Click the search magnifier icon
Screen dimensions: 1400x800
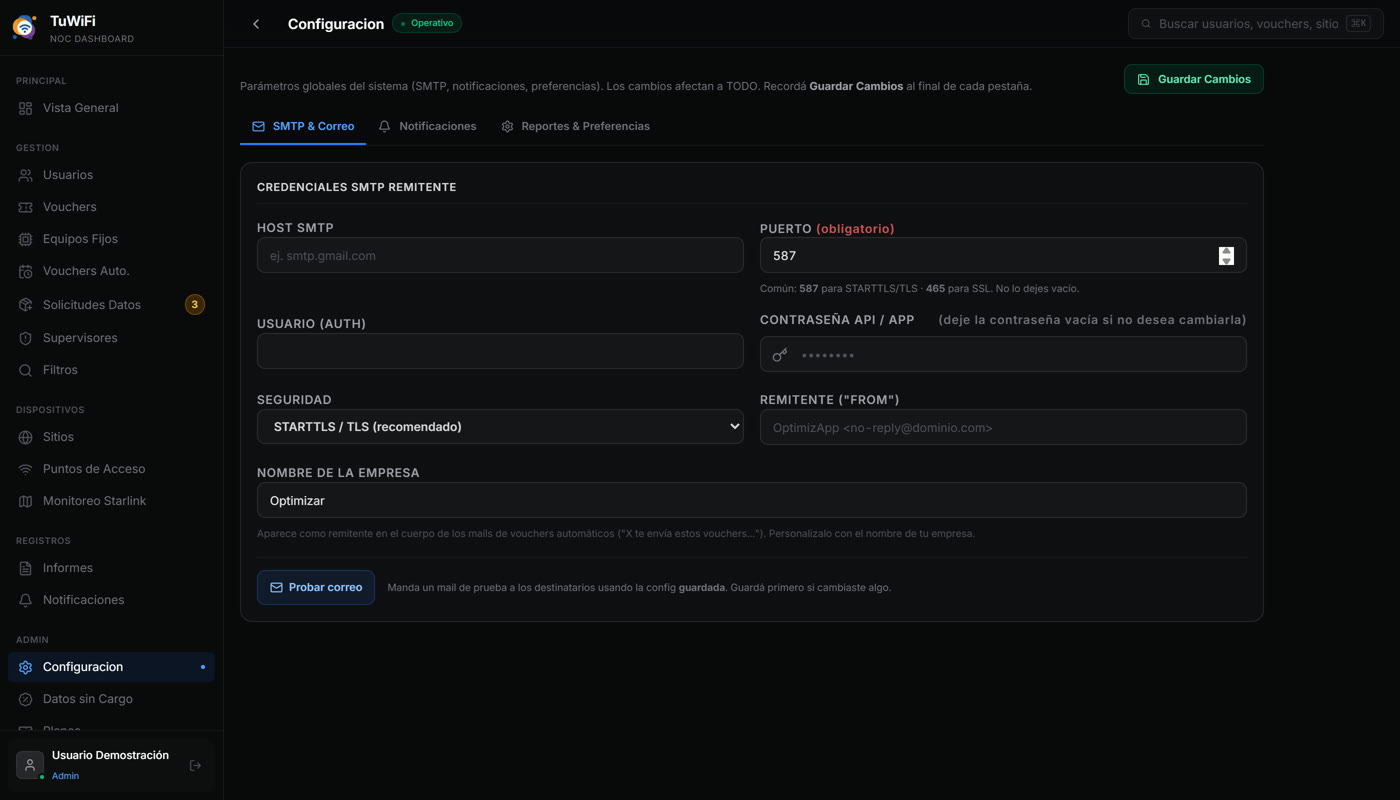pyautogui.click(x=1146, y=24)
